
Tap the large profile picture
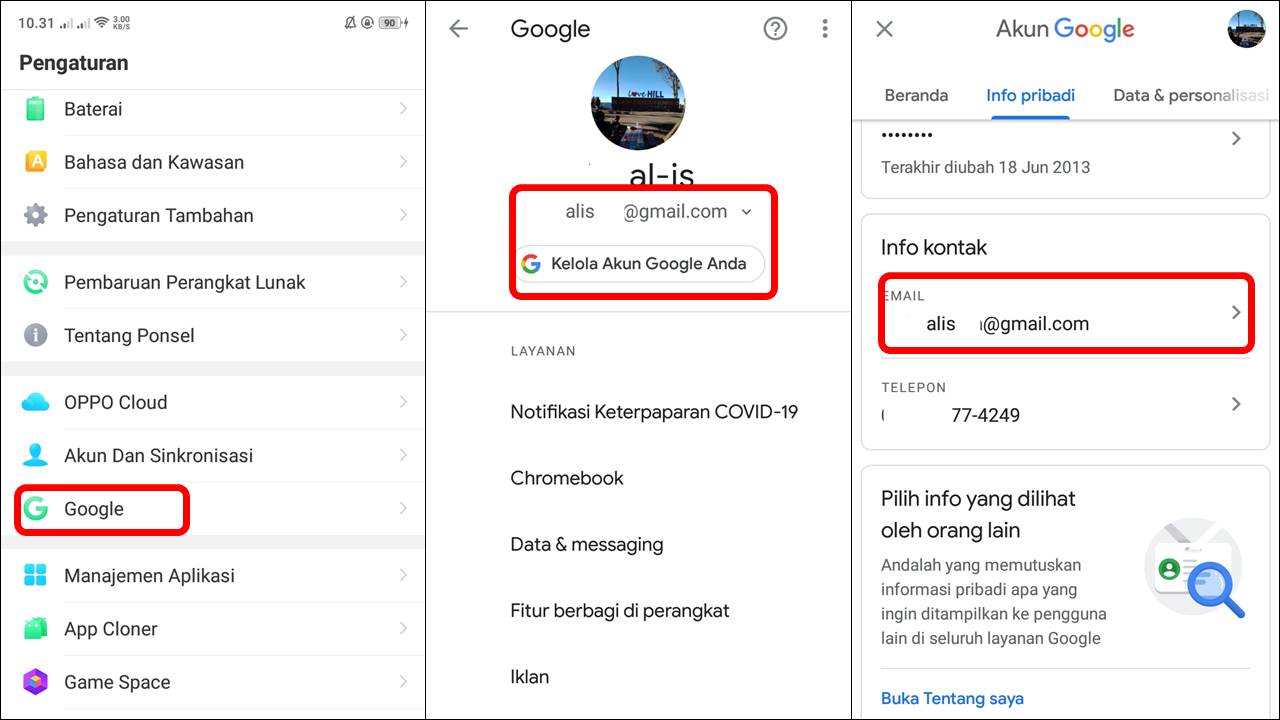[x=638, y=104]
